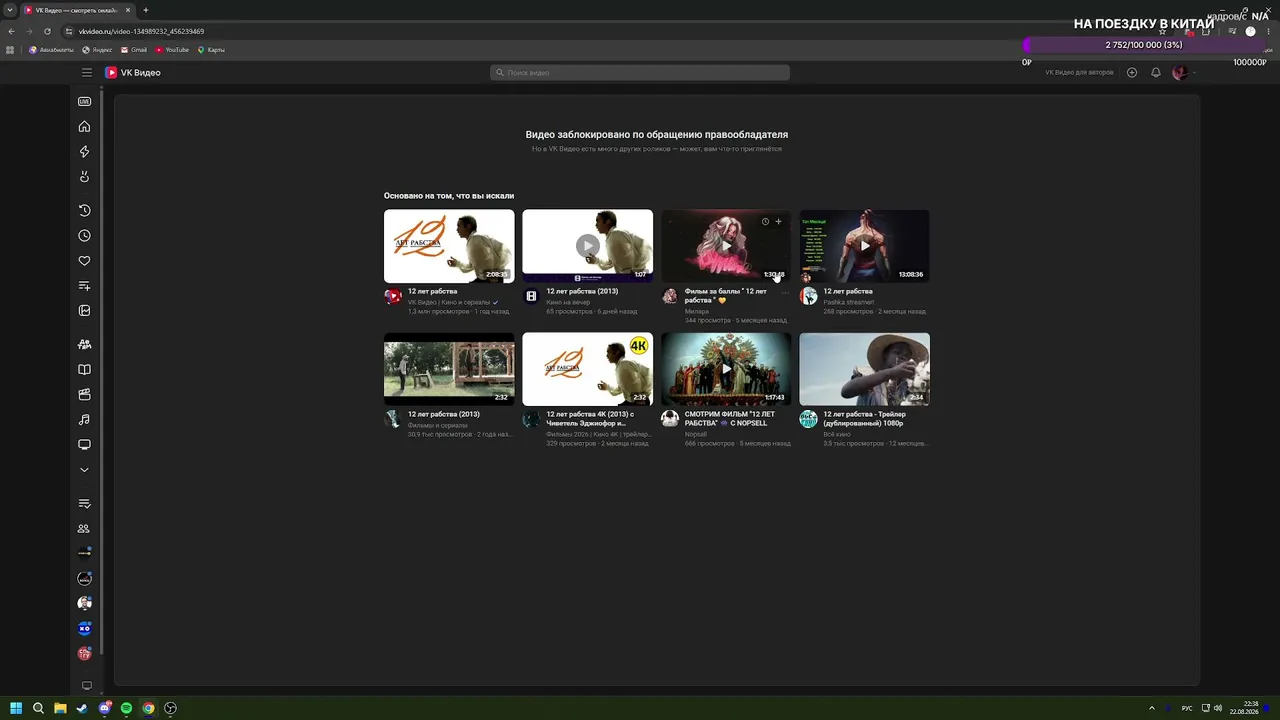Click the browser address bar

pos(600,31)
